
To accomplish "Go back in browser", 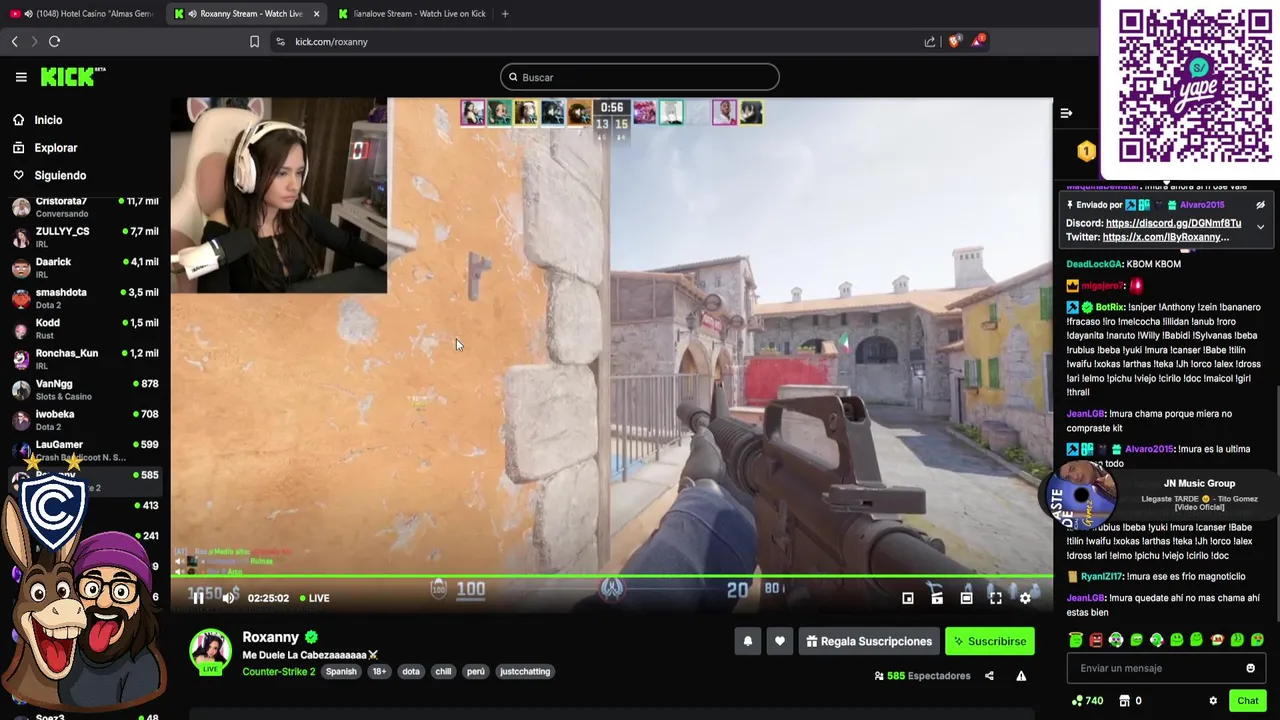I will (14, 42).
